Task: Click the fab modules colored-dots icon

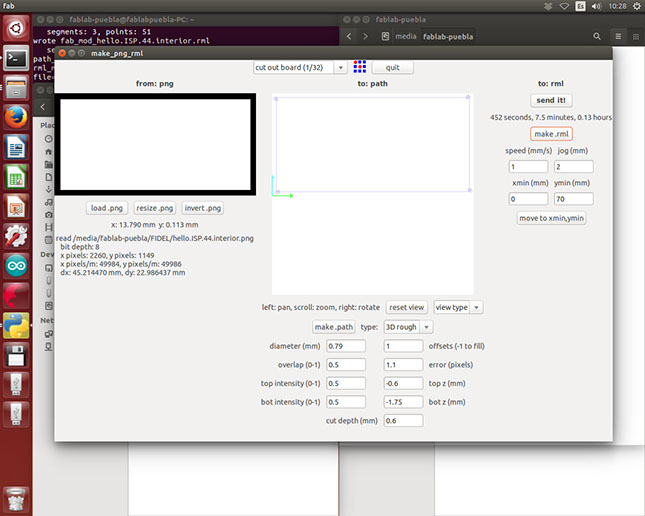Action: pos(360,67)
